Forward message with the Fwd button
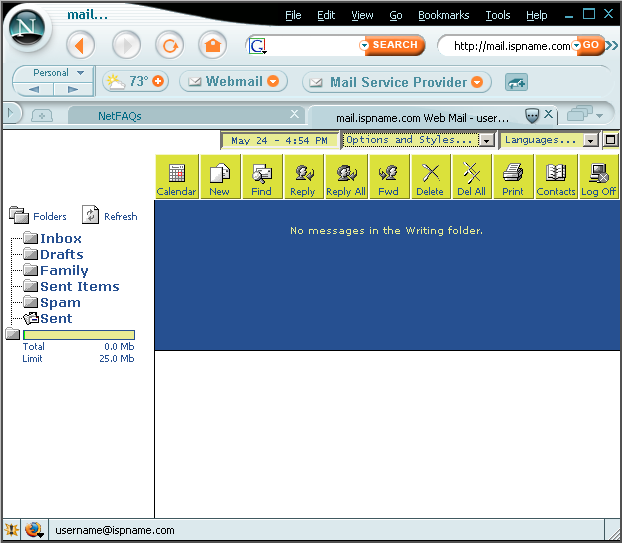622x543 pixels. [389, 177]
